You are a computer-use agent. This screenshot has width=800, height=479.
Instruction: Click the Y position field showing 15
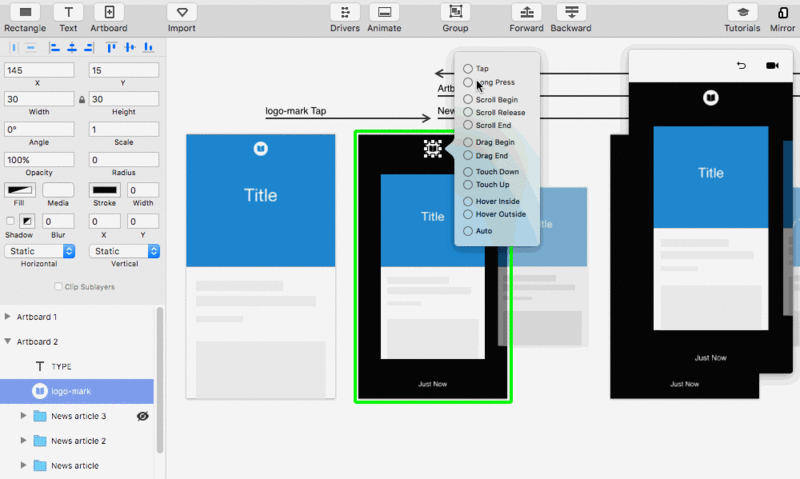(x=124, y=70)
